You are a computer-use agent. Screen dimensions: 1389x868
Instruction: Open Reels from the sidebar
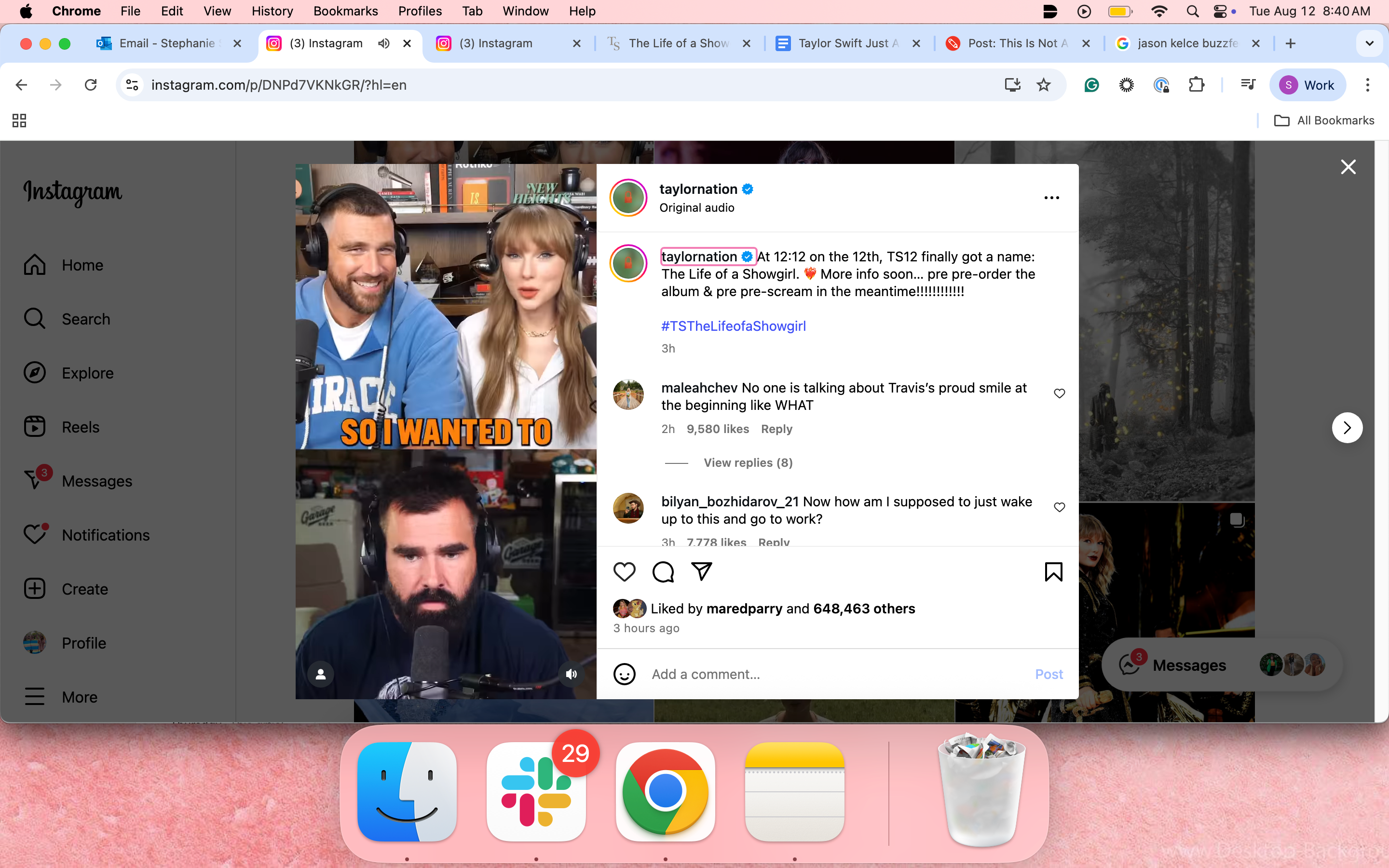pyautogui.click(x=81, y=427)
